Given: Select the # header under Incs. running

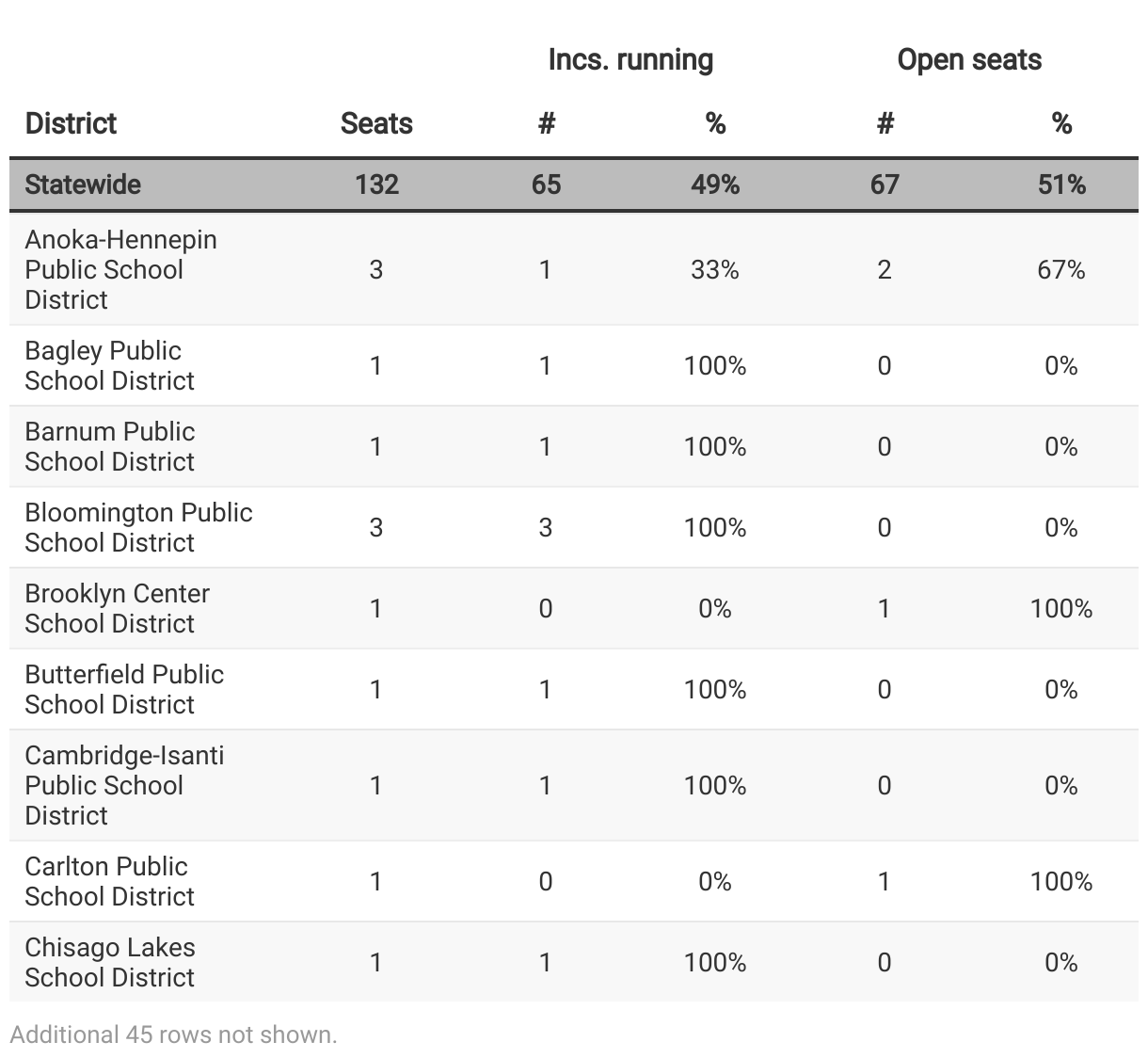Looking at the screenshot, I should click(546, 123).
